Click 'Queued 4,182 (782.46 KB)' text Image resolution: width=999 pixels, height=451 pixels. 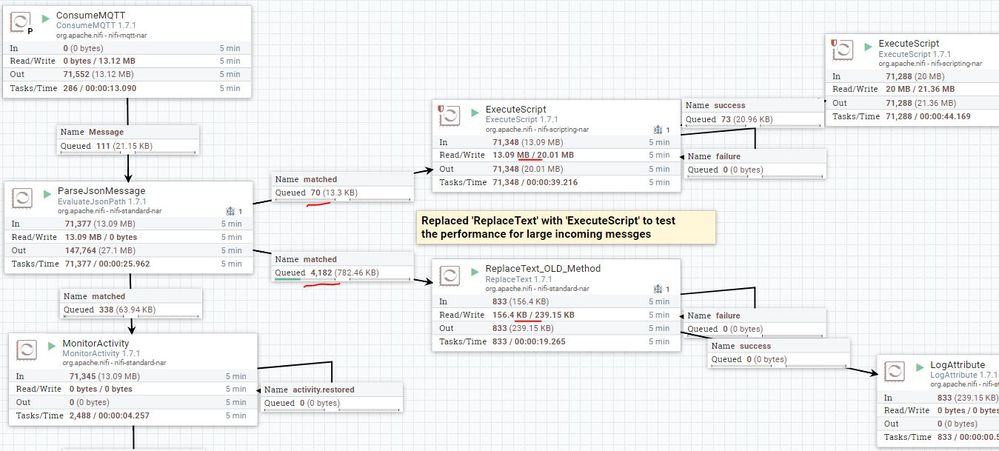point(327,273)
